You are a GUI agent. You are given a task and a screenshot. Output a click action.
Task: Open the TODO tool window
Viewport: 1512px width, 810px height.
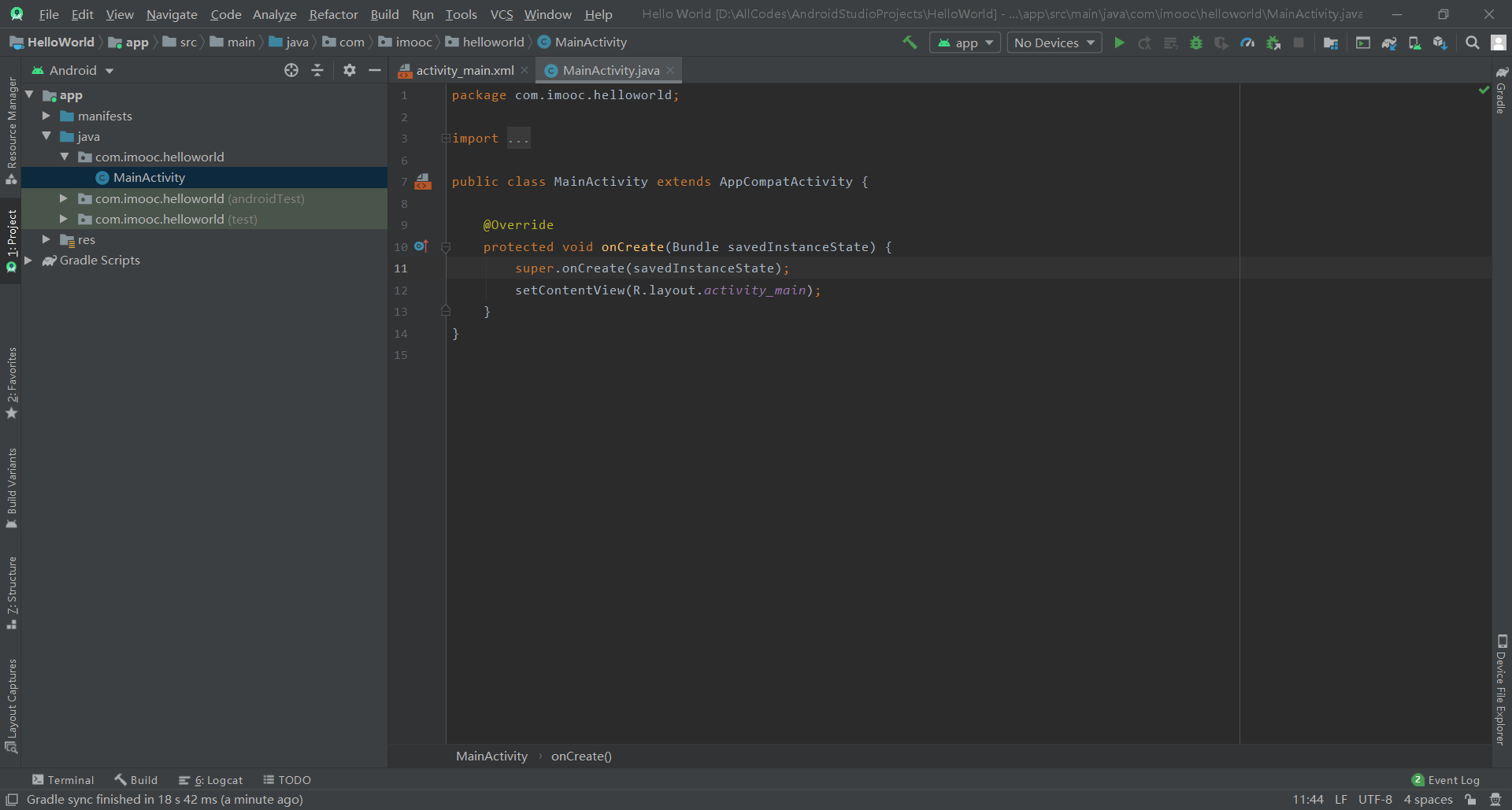[x=287, y=780]
